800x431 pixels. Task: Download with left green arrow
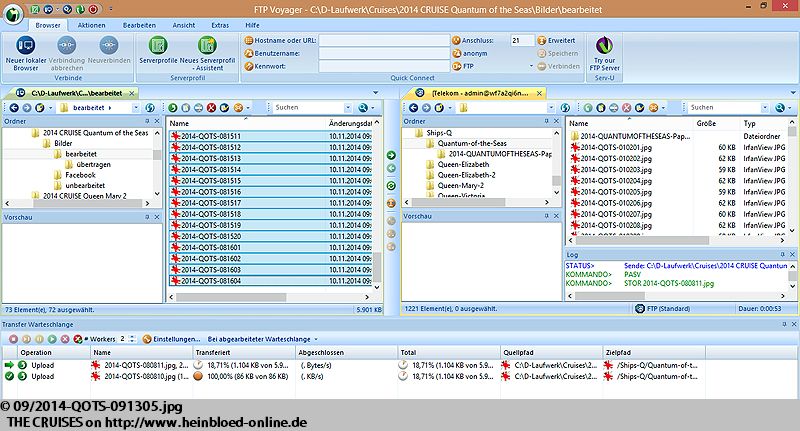click(x=391, y=168)
